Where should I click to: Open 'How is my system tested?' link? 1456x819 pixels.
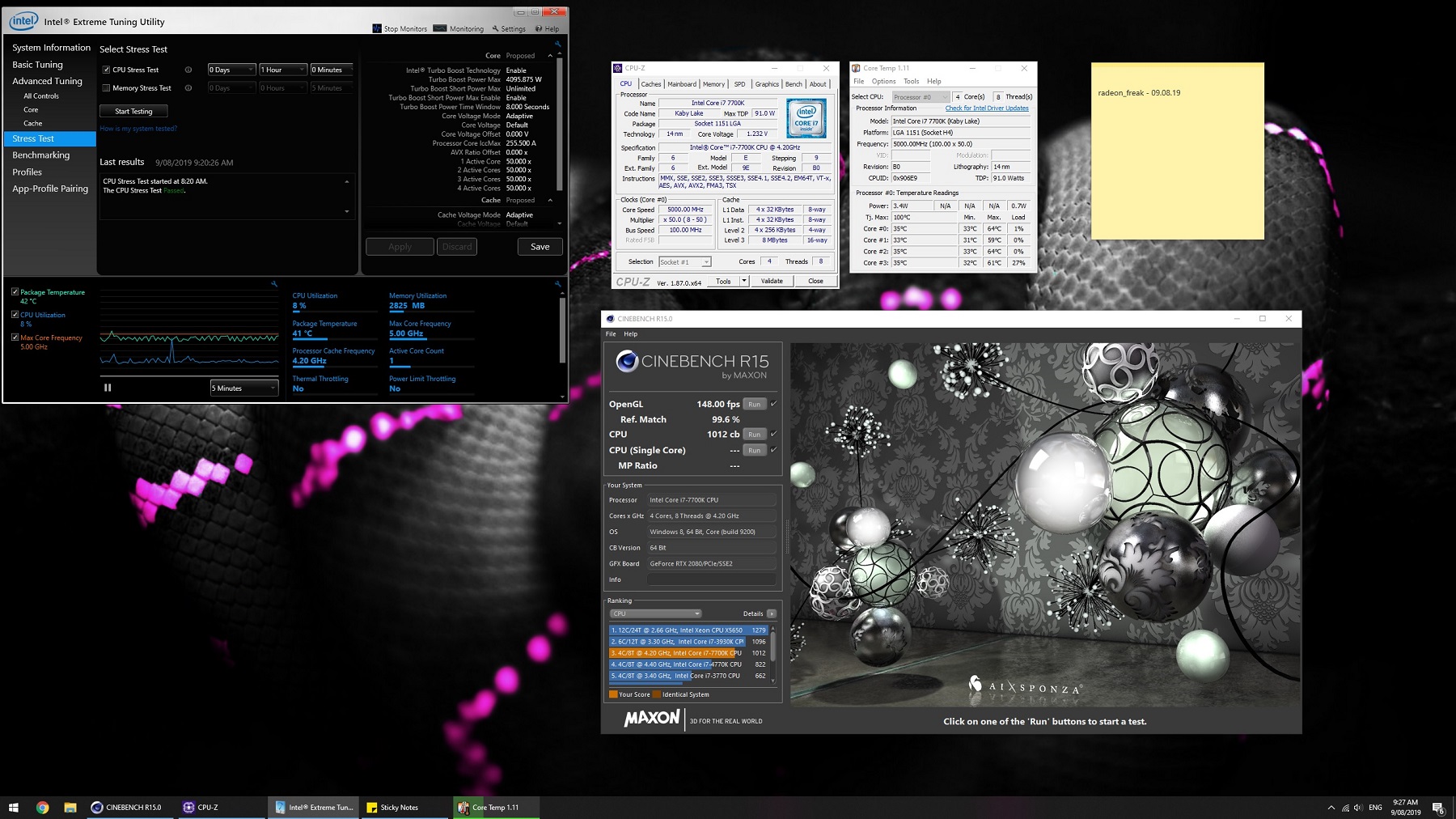pyautogui.click(x=138, y=129)
